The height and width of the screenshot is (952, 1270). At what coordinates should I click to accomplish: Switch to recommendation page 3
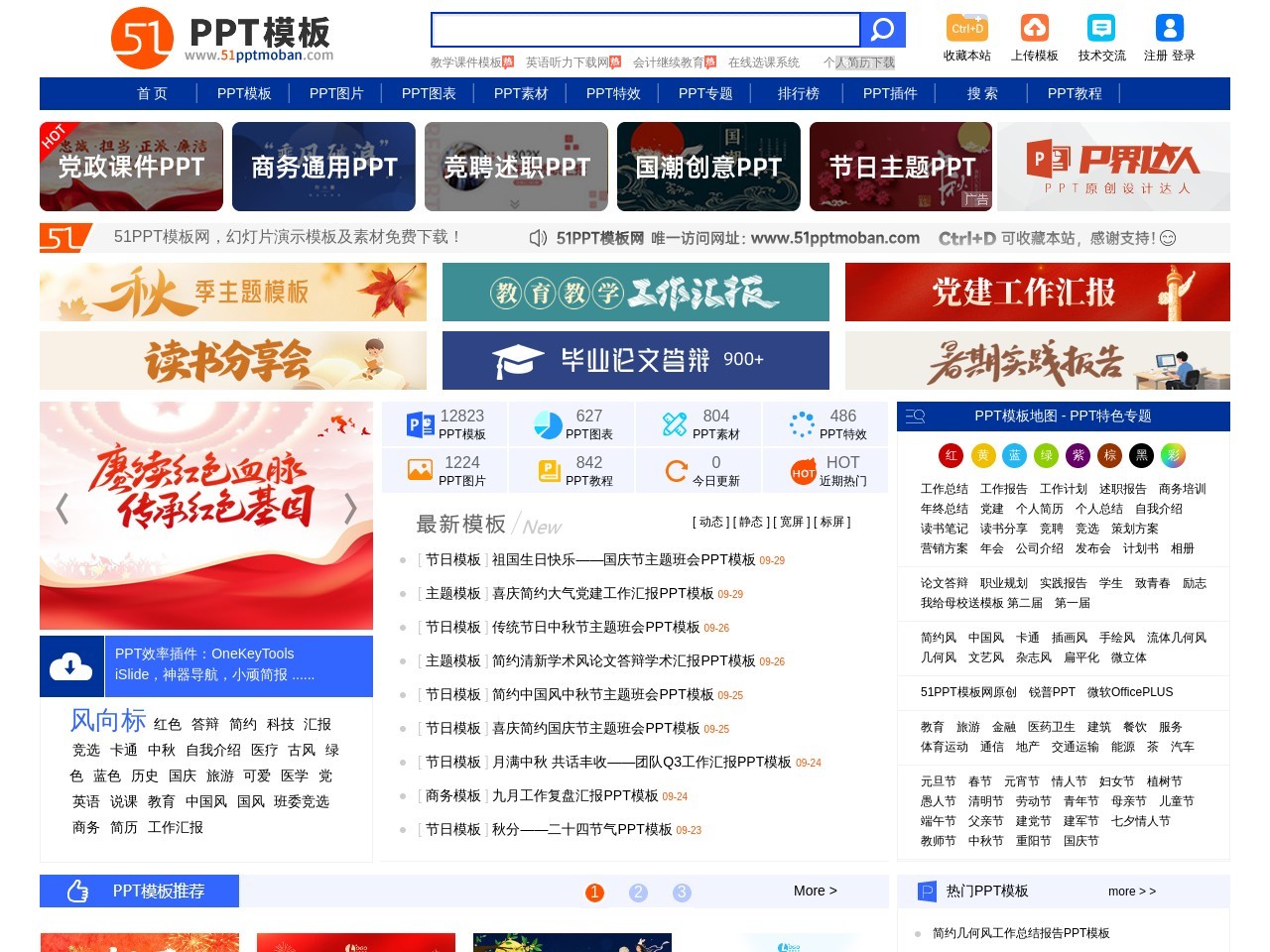682,892
